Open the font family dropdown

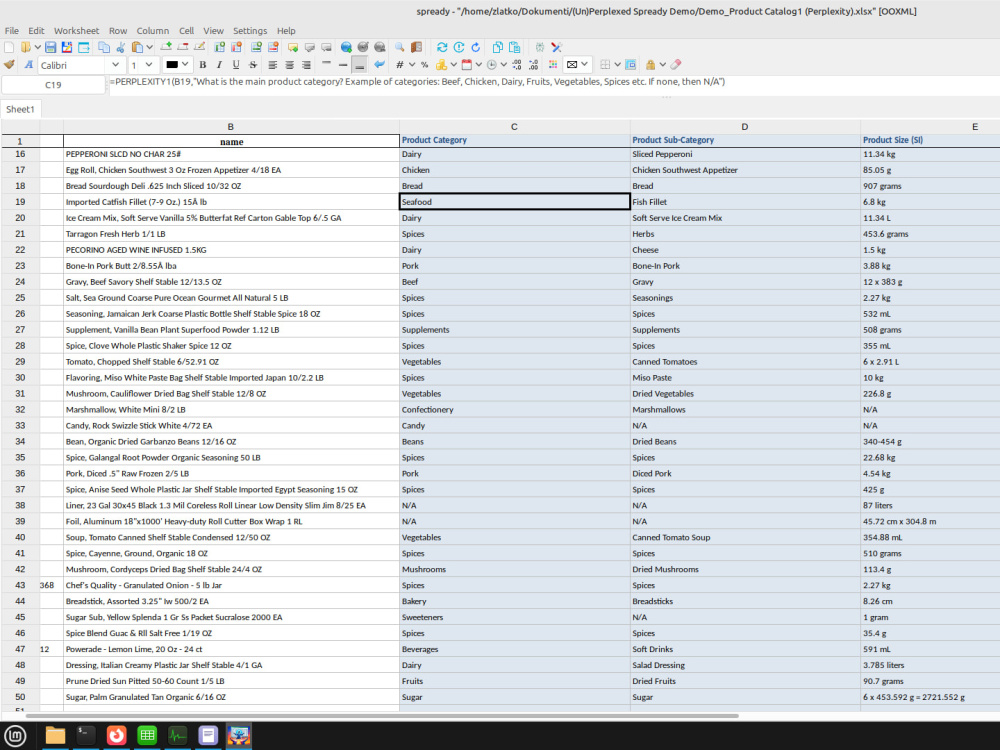[x=115, y=65]
